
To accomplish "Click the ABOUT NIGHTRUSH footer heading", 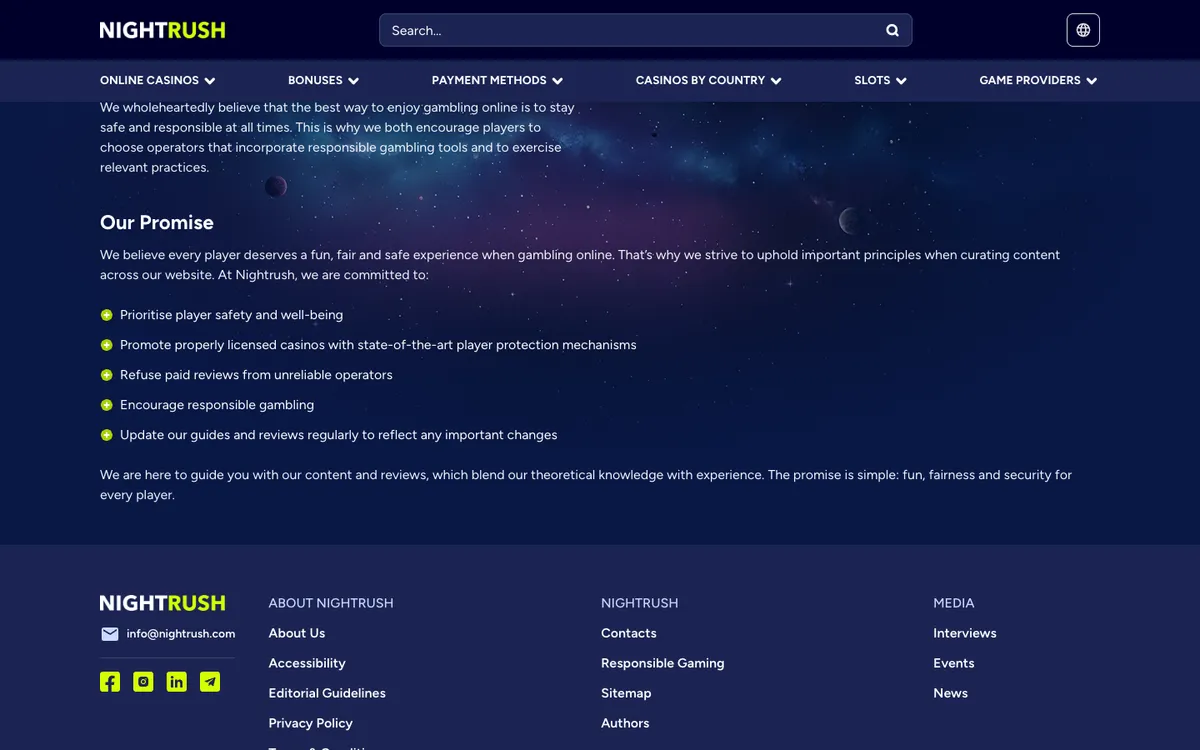I will pyautogui.click(x=331, y=603).
